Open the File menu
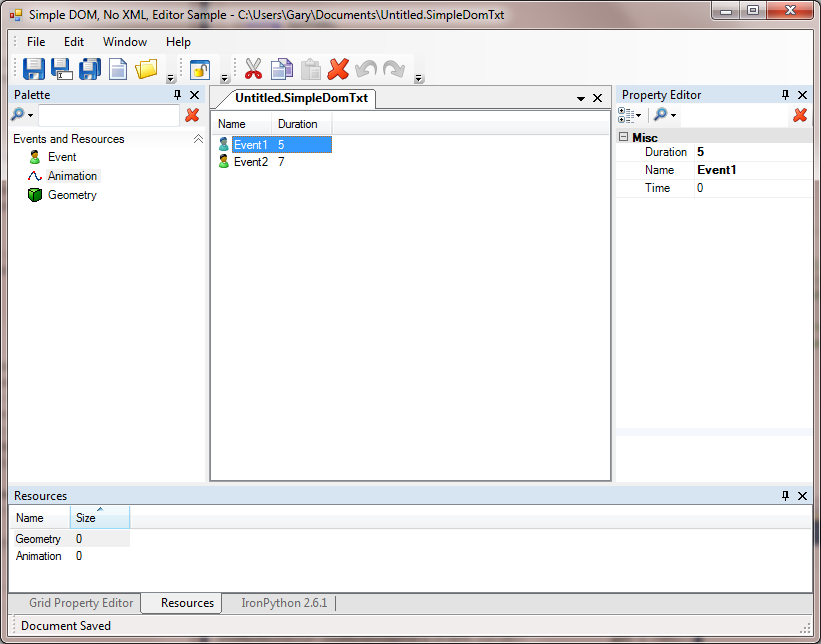The height and width of the screenshot is (644, 821). [36, 42]
